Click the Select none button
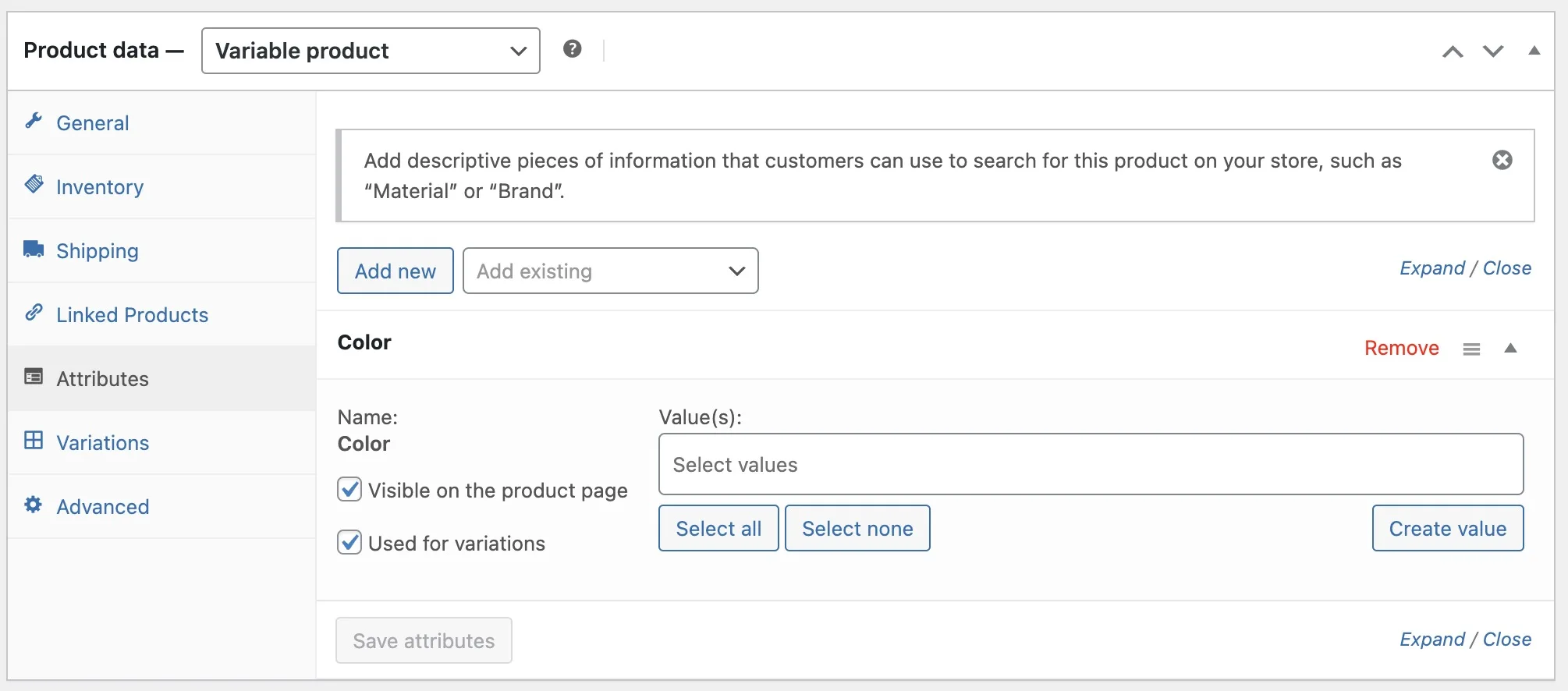 click(x=857, y=528)
